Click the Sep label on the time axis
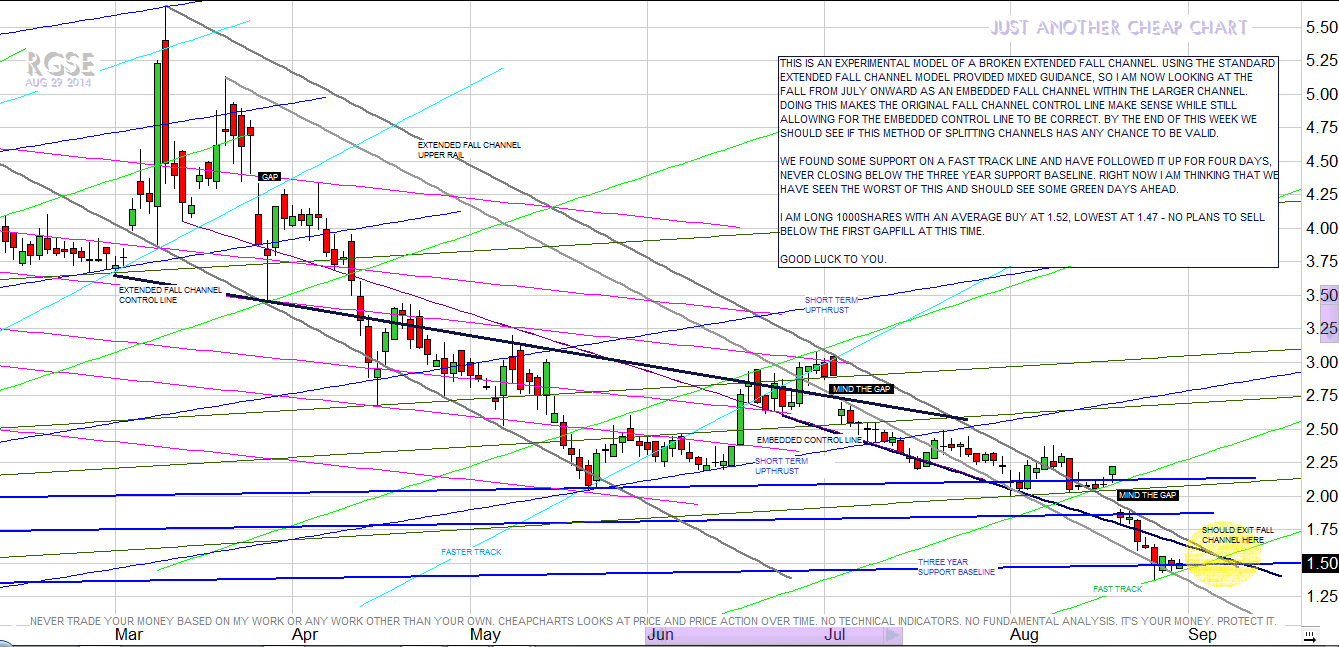This screenshot has height=647, width=1339. point(1201,635)
